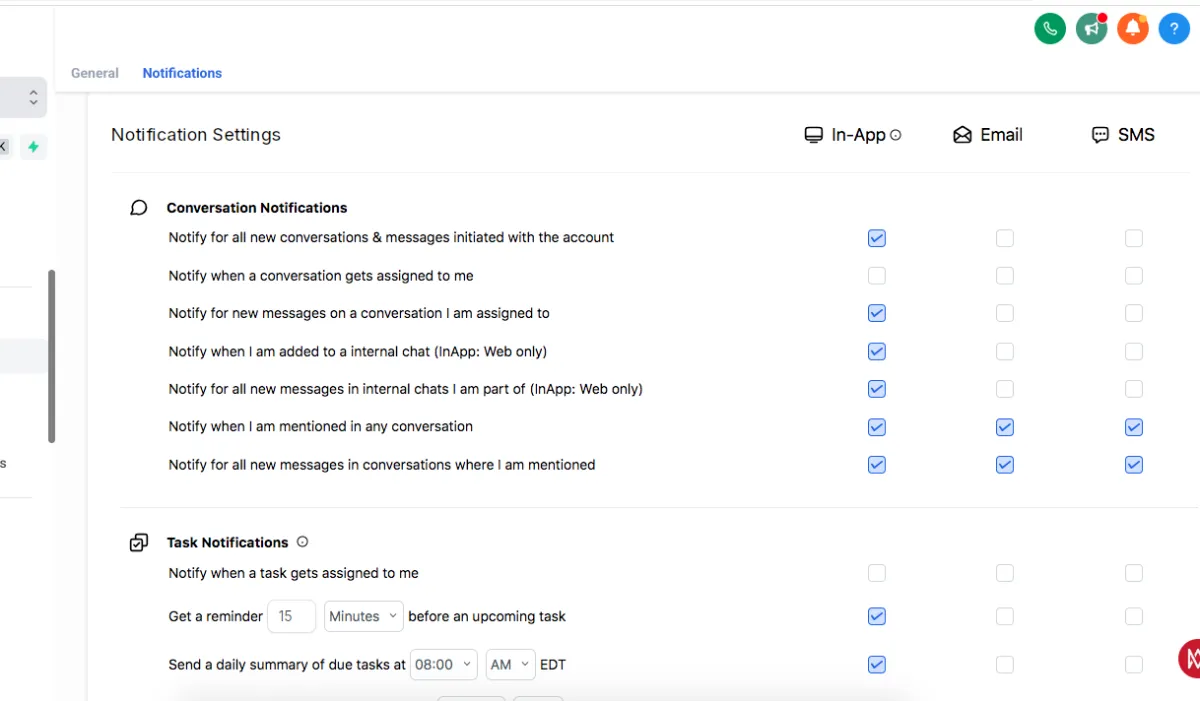Viewport: 1200px width, 701px height.
Task: Click the green lightning bolt icon
Action: tap(33, 147)
